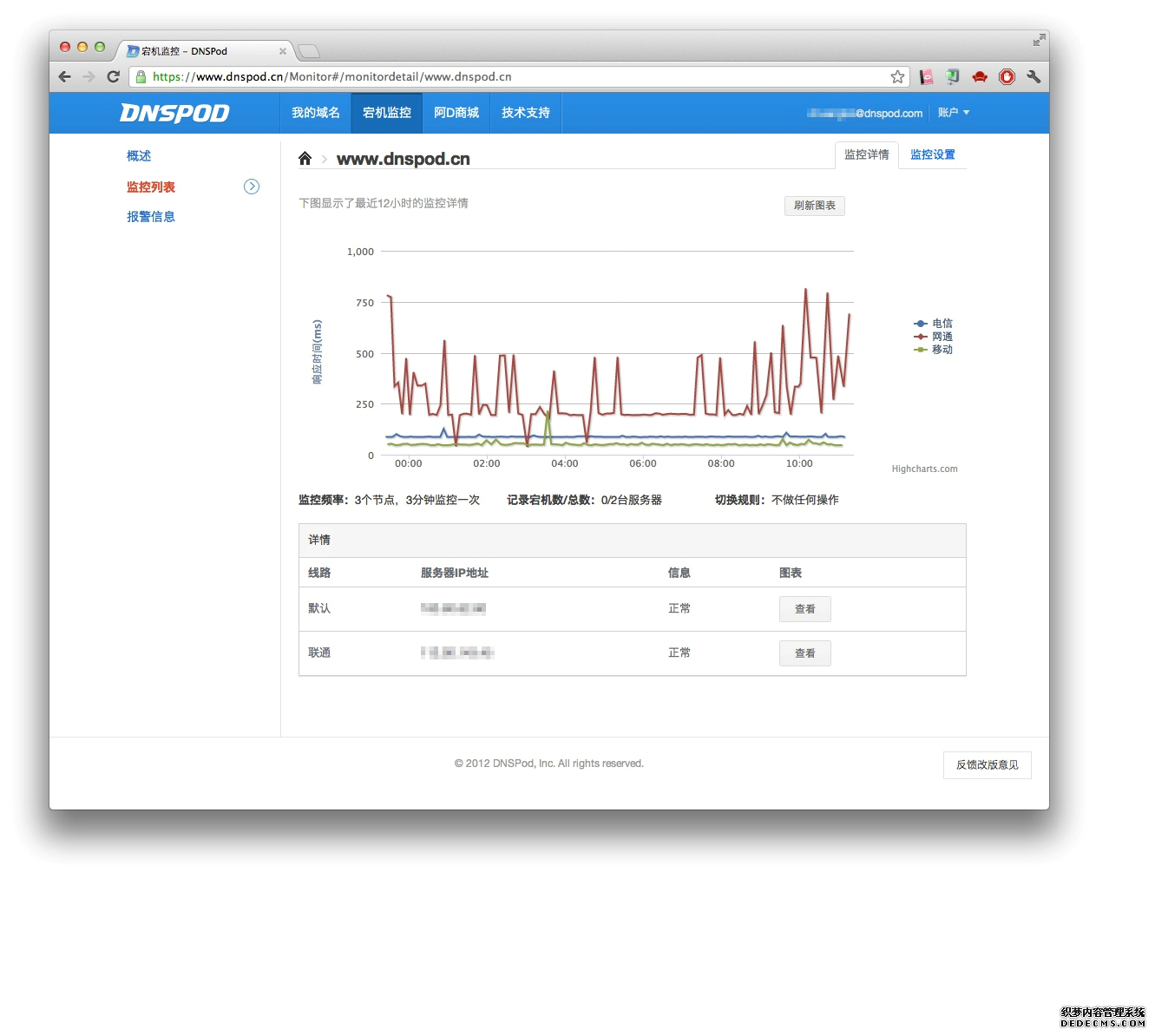This screenshot has width=1155, height=1036.
Task: Click the 下图显示了最近12小时的监控详情 description
Action: click(384, 204)
